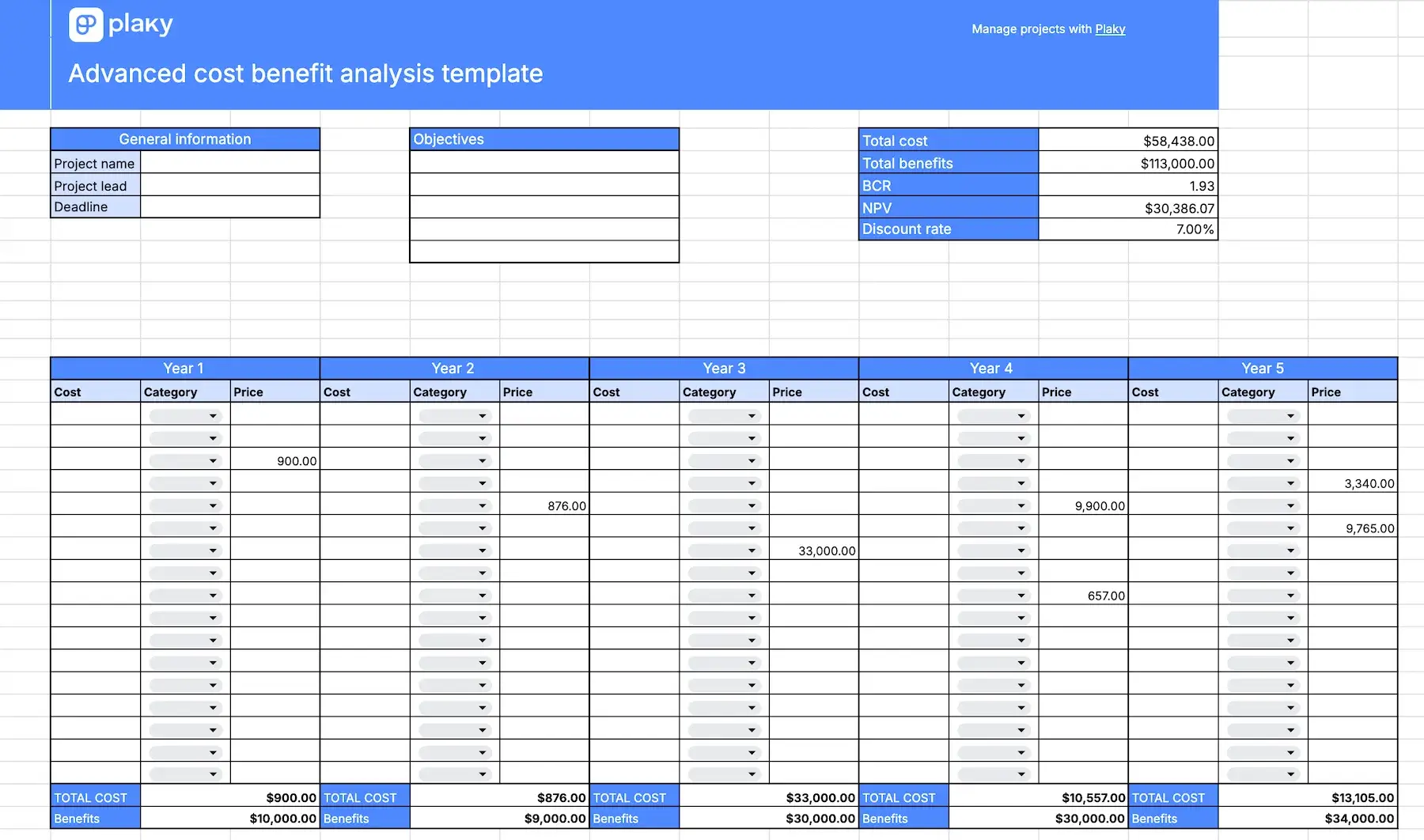Open Year 5 category dropdown beside 9,765.00
The width and height of the screenshot is (1424, 840).
click(1262, 528)
